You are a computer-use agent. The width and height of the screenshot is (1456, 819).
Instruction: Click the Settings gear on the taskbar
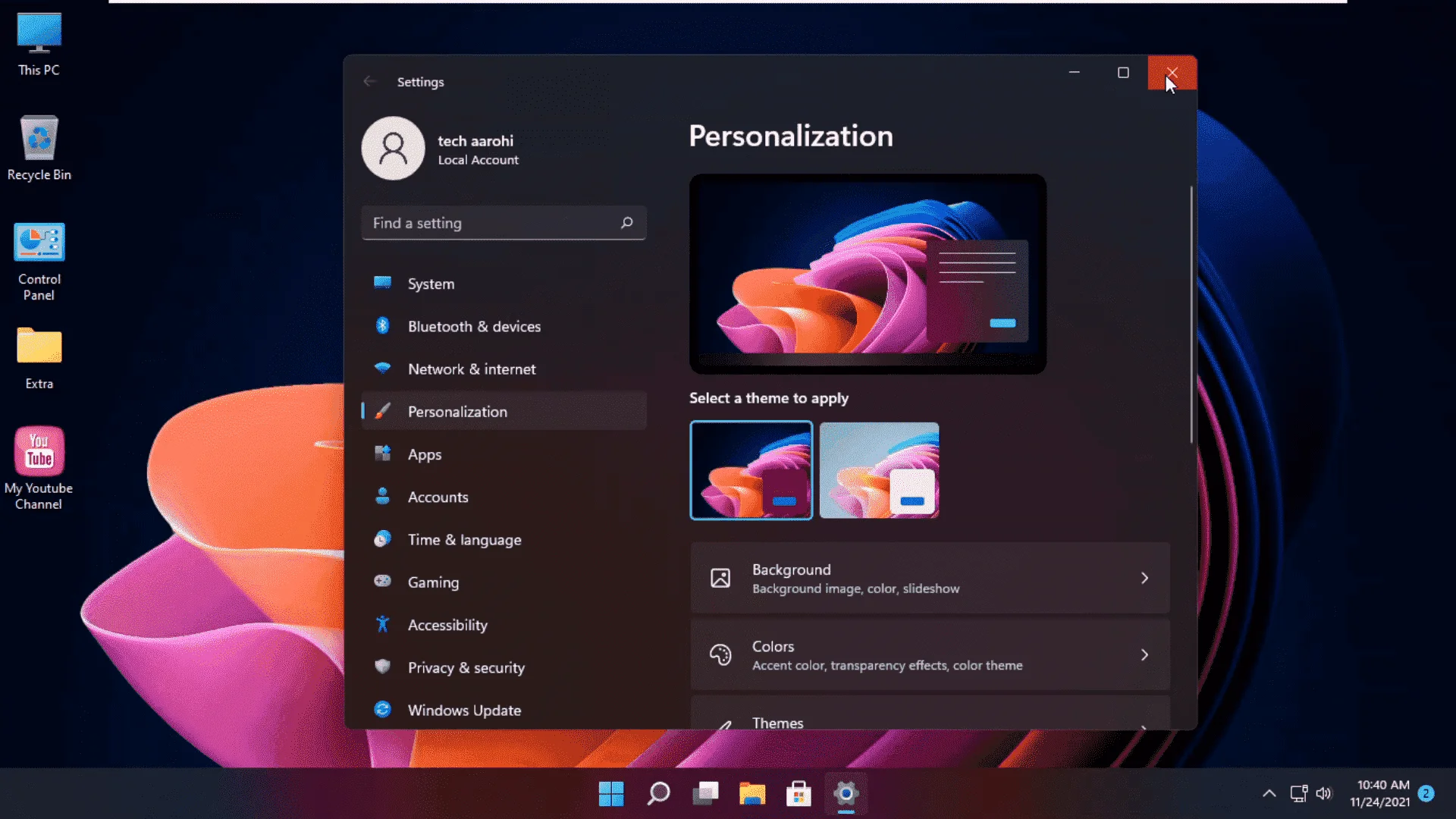click(x=846, y=794)
